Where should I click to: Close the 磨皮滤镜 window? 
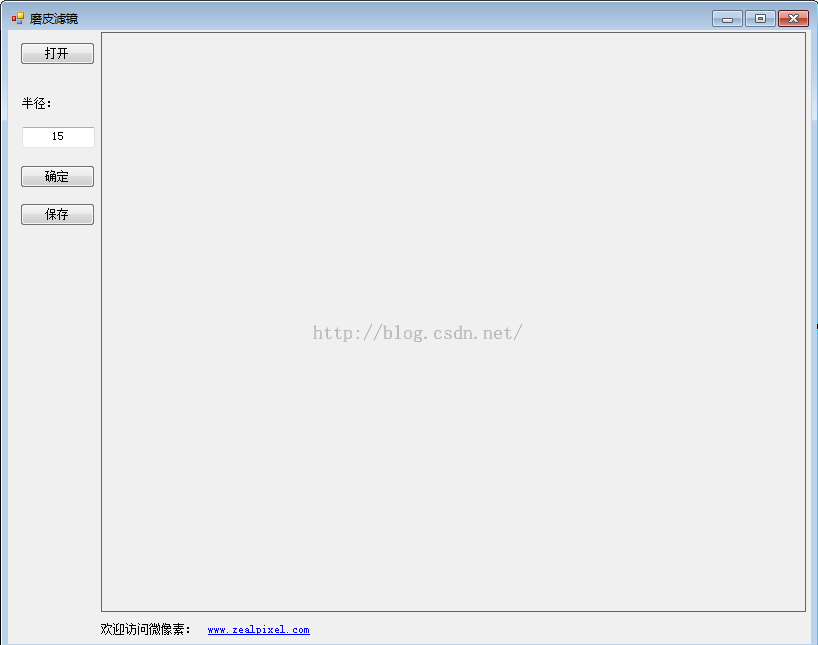tap(793, 19)
